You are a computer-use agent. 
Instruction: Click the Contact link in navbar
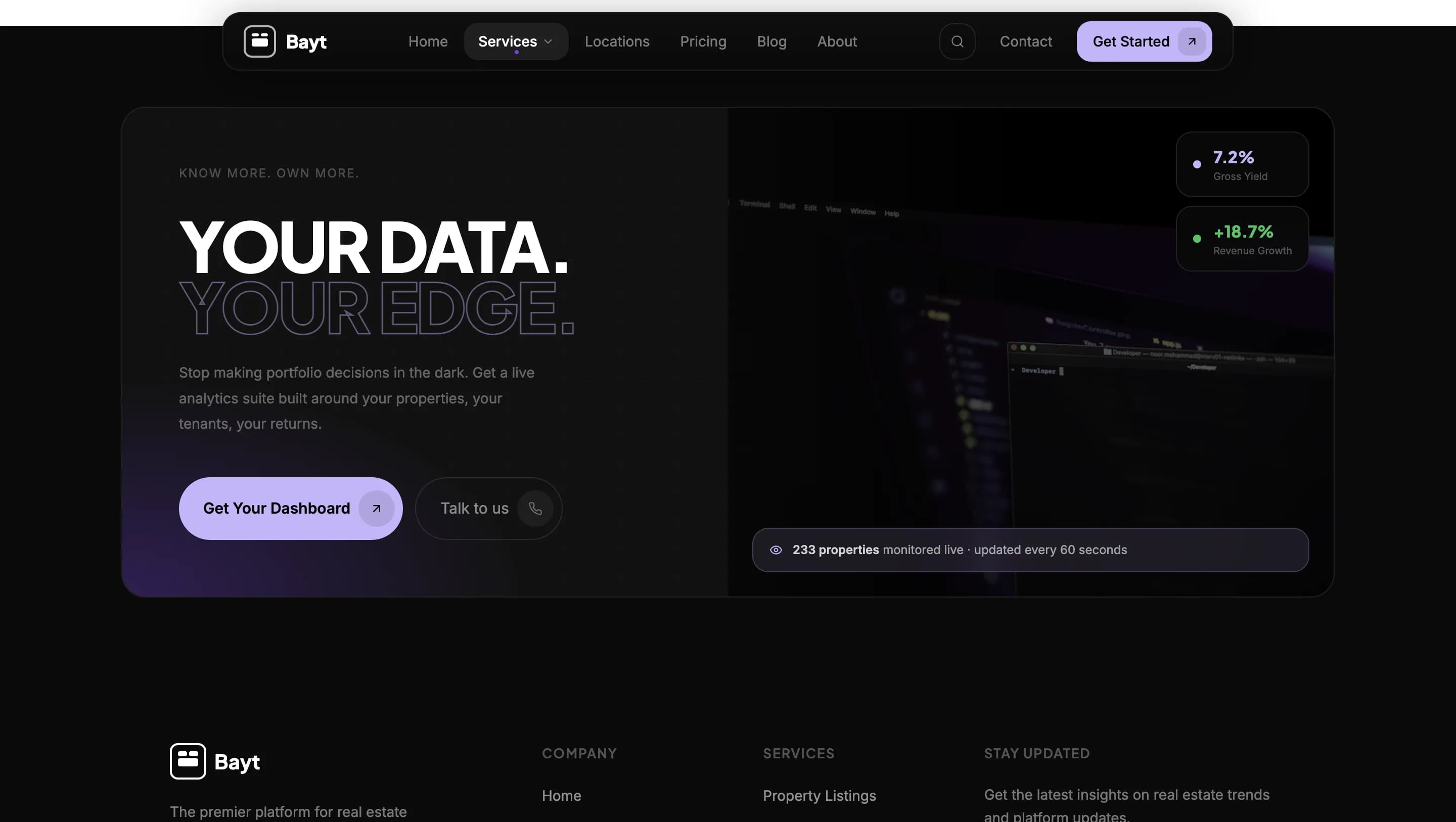(1025, 41)
